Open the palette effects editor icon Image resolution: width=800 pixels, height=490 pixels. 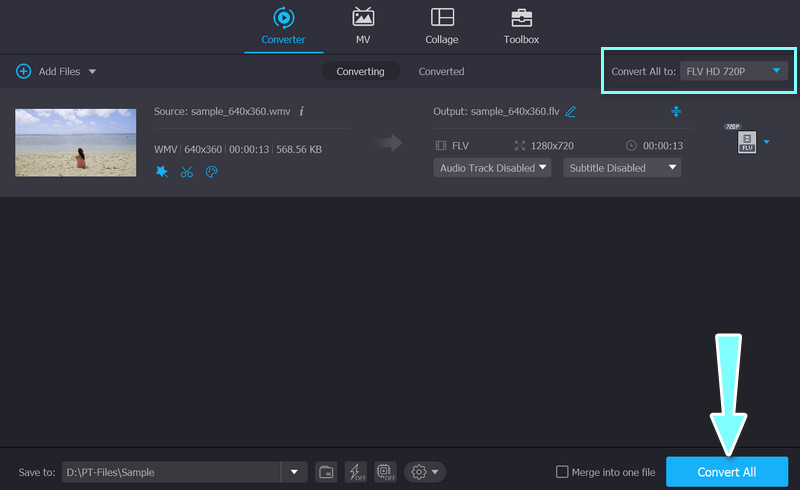pos(211,172)
